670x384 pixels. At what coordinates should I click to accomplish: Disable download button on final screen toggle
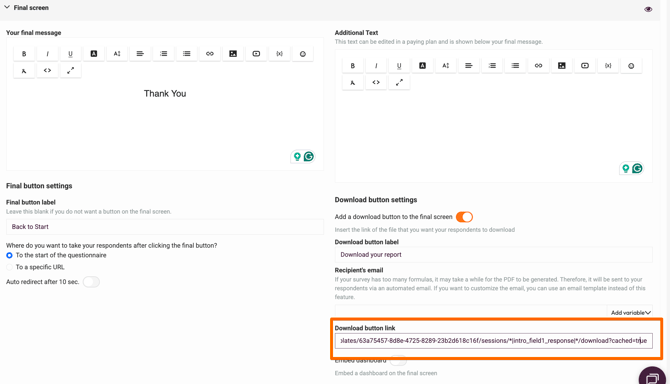point(464,217)
